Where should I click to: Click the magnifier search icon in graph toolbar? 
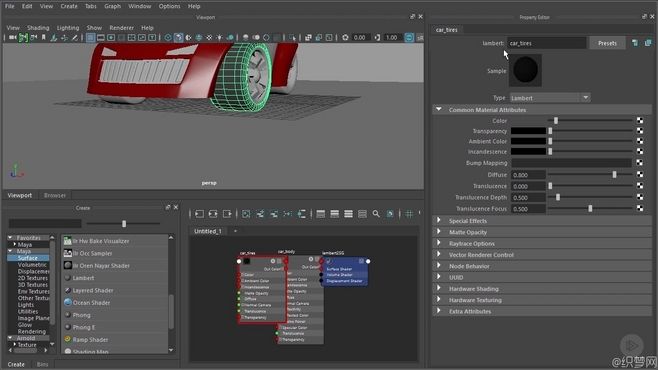(x=376, y=214)
